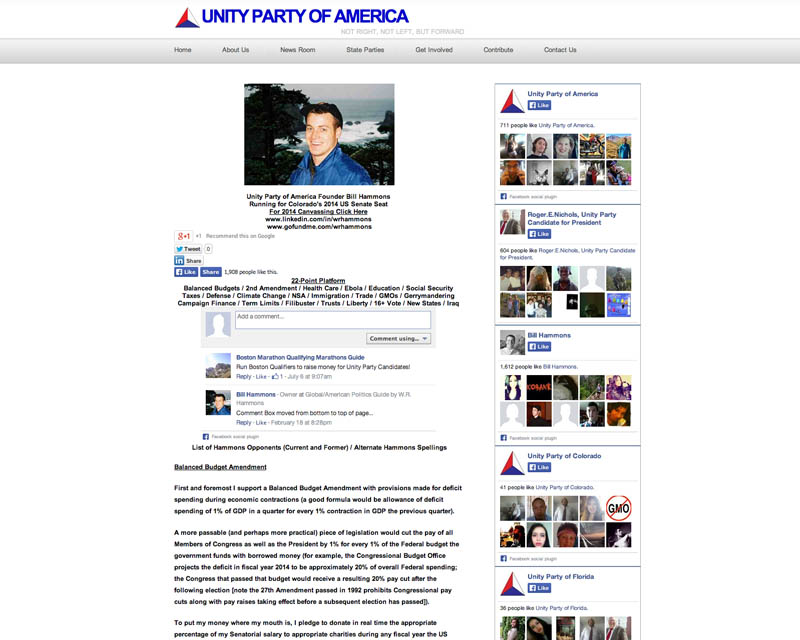Like Unity Party of Colorado in sidebar
Viewport: 800px width, 640px height.
pos(539,467)
